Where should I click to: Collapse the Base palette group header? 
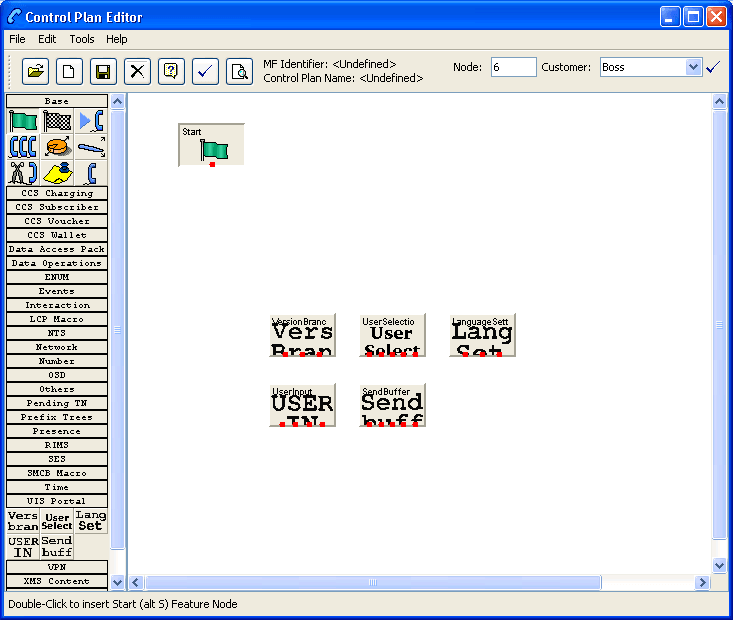click(57, 101)
